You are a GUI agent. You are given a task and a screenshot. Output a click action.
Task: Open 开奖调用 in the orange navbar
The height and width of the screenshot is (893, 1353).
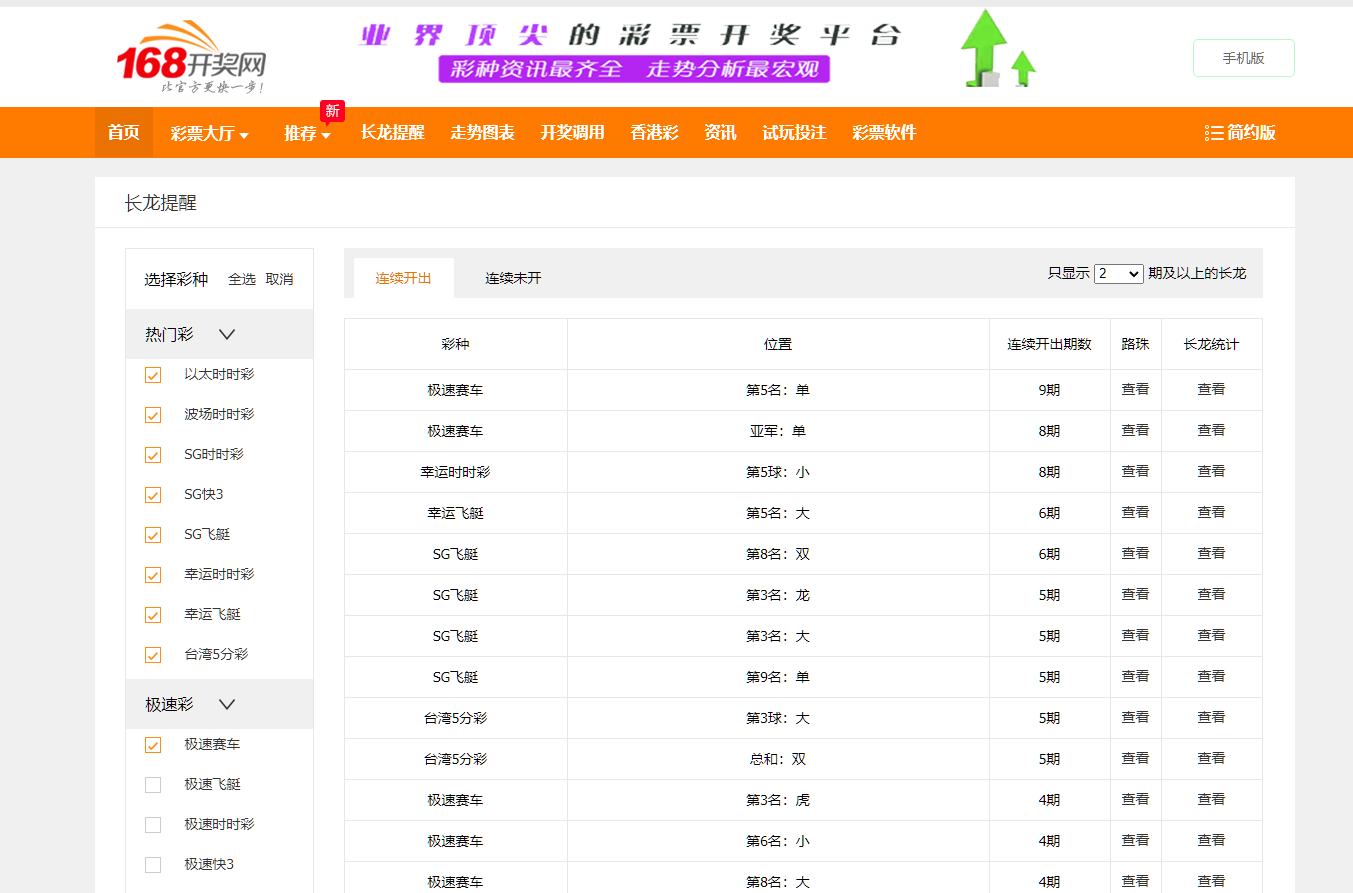coord(570,131)
